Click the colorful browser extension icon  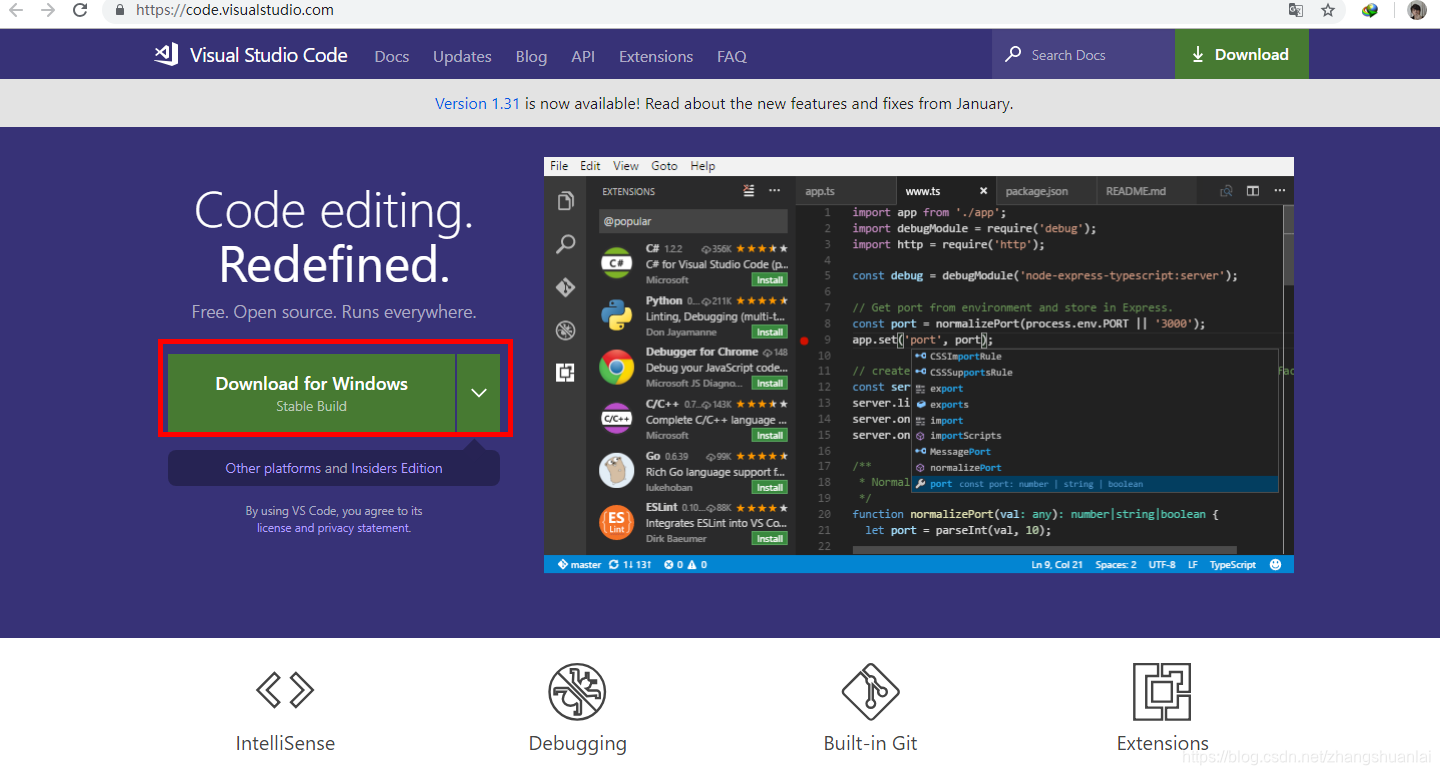click(1370, 11)
